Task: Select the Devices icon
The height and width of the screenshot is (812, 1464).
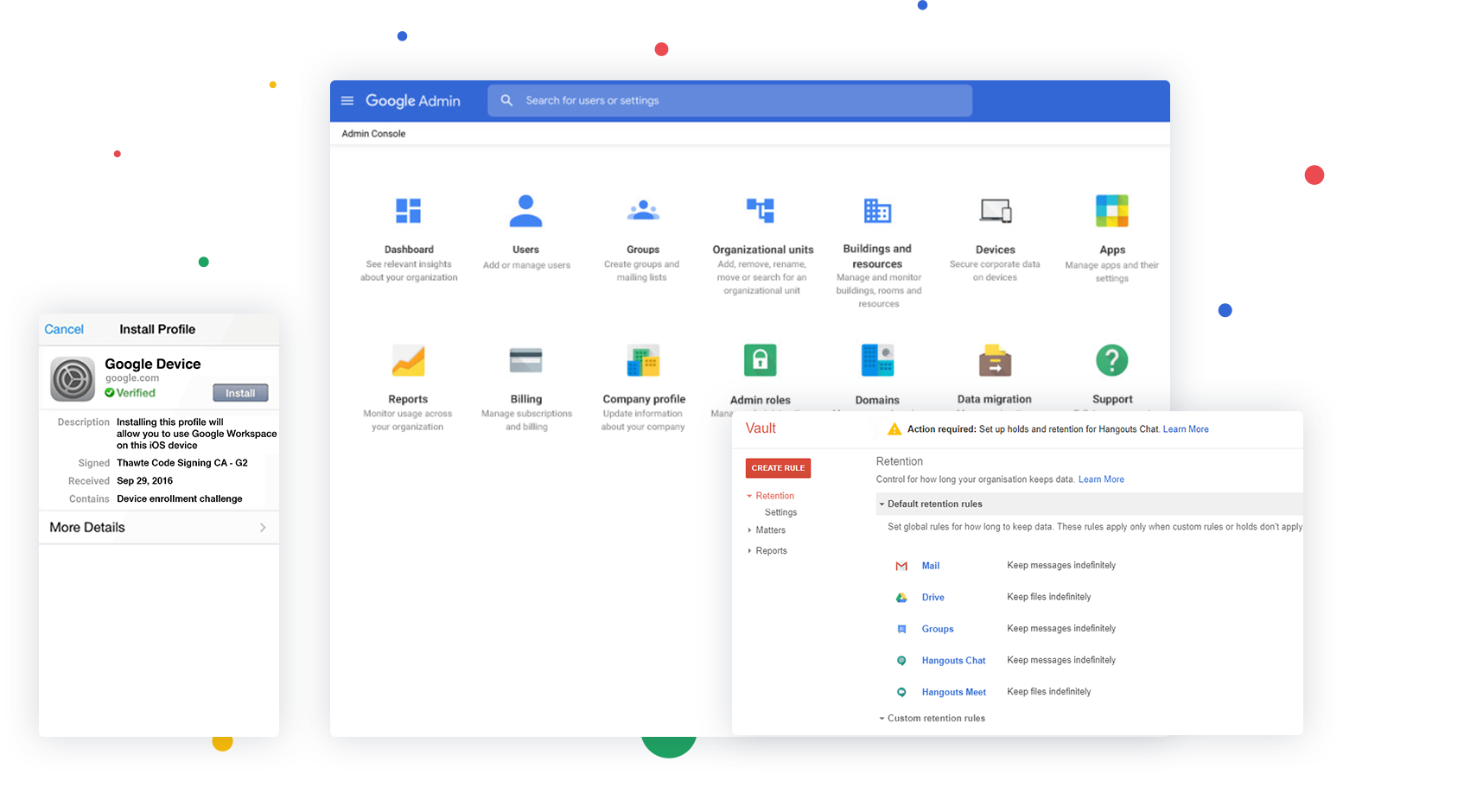Action: click(995, 210)
